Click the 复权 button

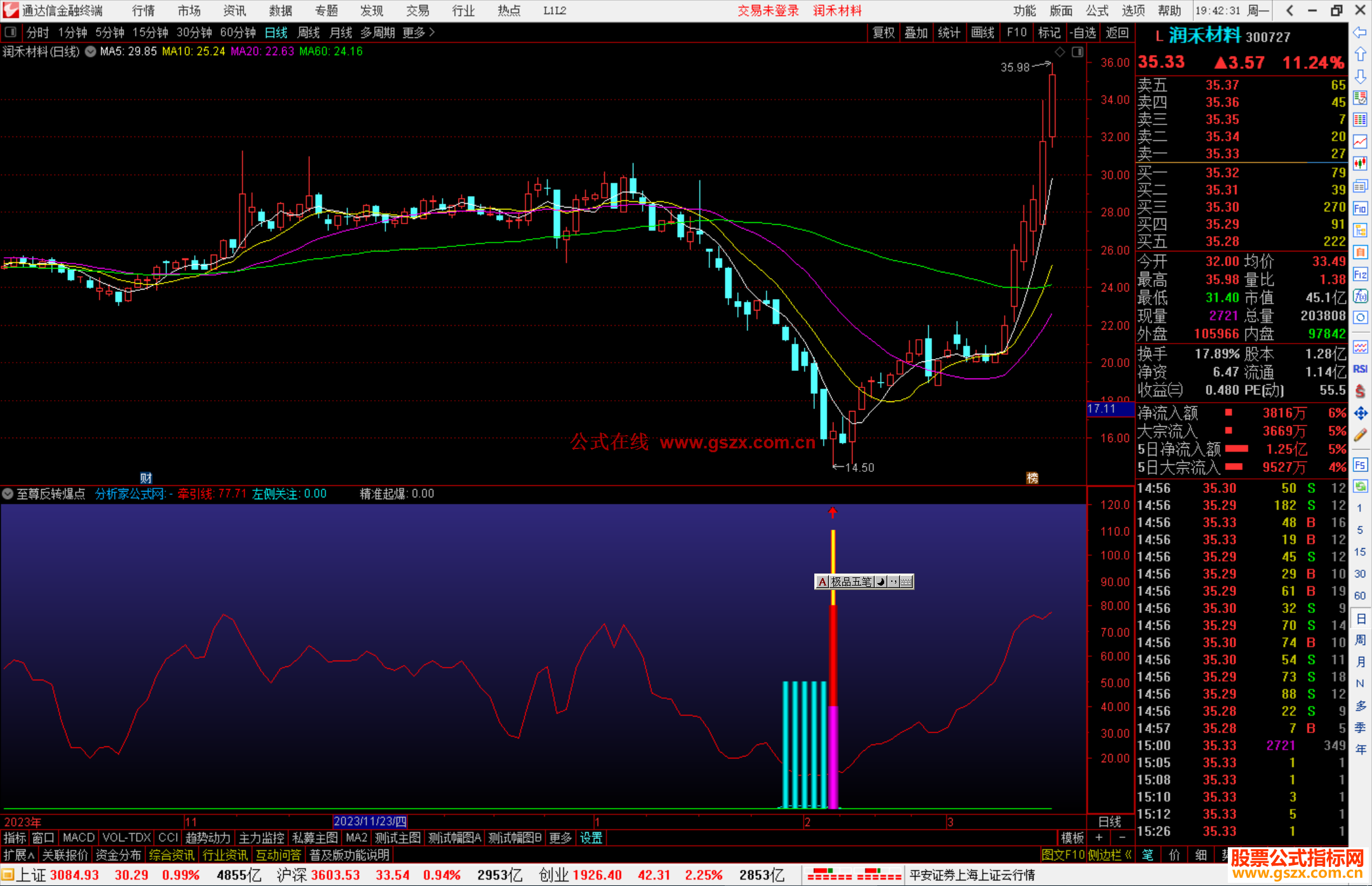(x=884, y=32)
